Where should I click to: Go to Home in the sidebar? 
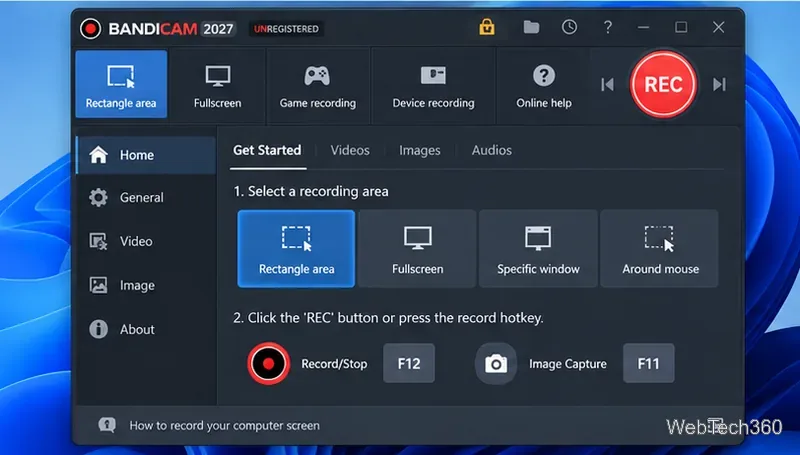coord(146,155)
